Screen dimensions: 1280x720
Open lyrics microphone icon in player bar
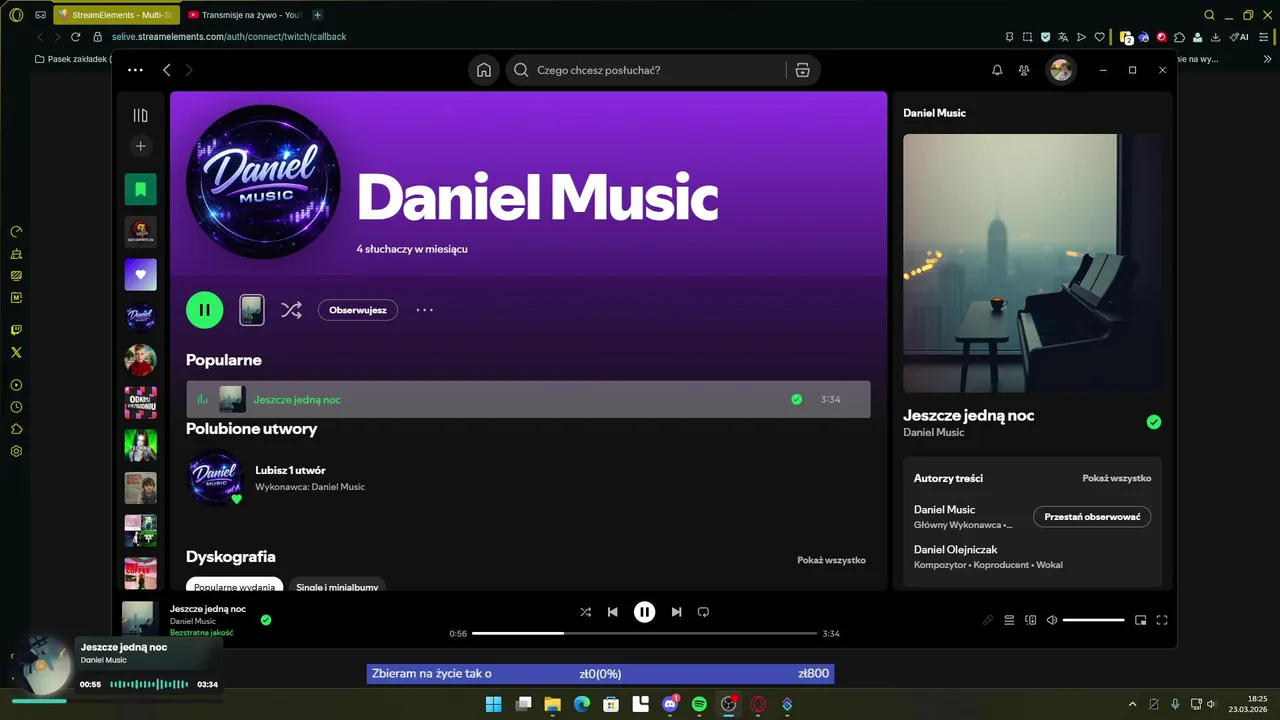(988, 620)
